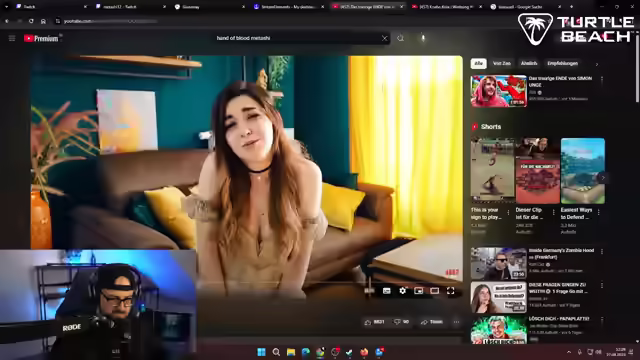Image resolution: width=640 pixels, height=360 pixels.
Task: Open a new browser tab
Action: (x=571, y=7)
